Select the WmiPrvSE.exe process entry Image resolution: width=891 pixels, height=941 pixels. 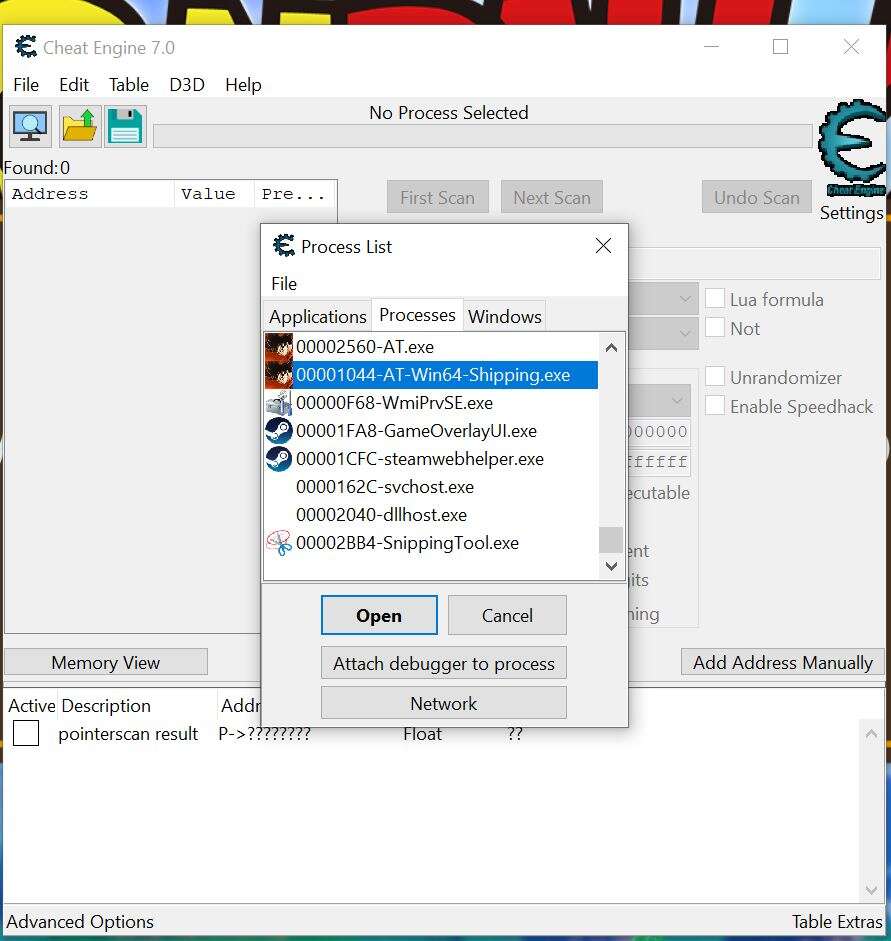394,403
